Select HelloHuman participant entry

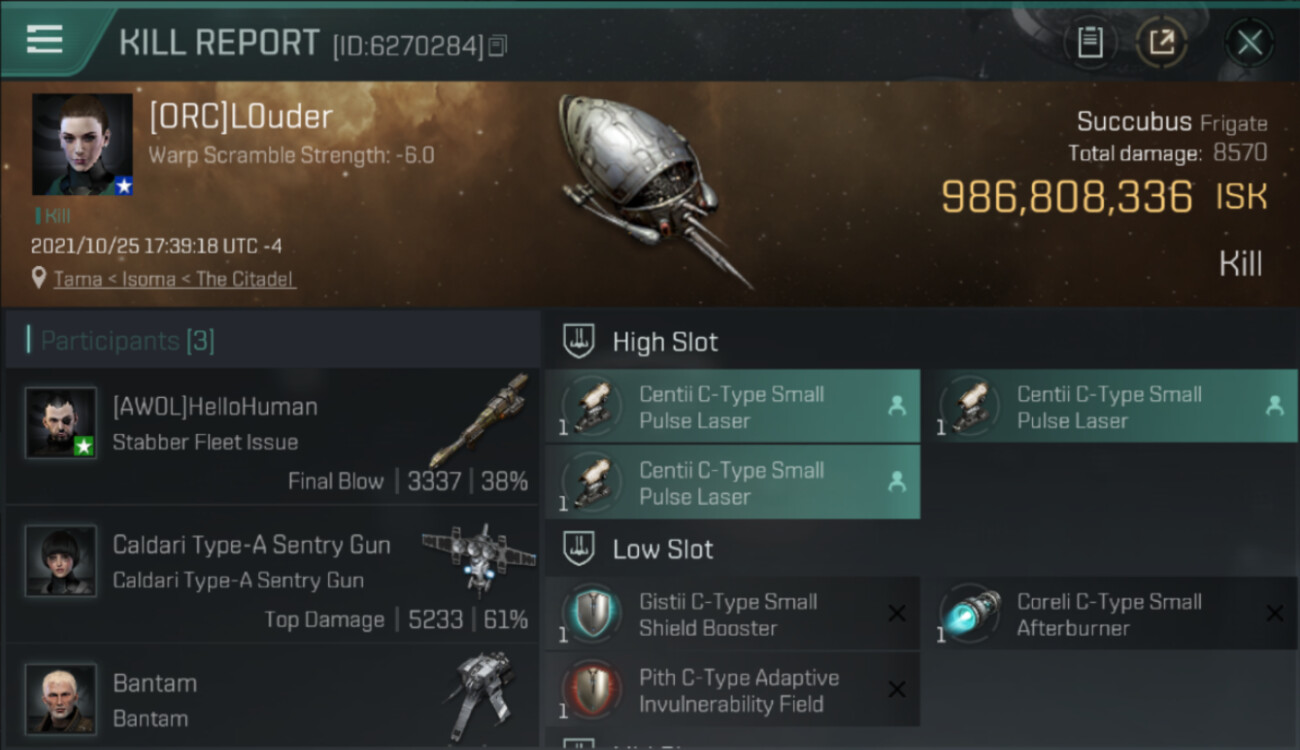(x=273, y=436)
